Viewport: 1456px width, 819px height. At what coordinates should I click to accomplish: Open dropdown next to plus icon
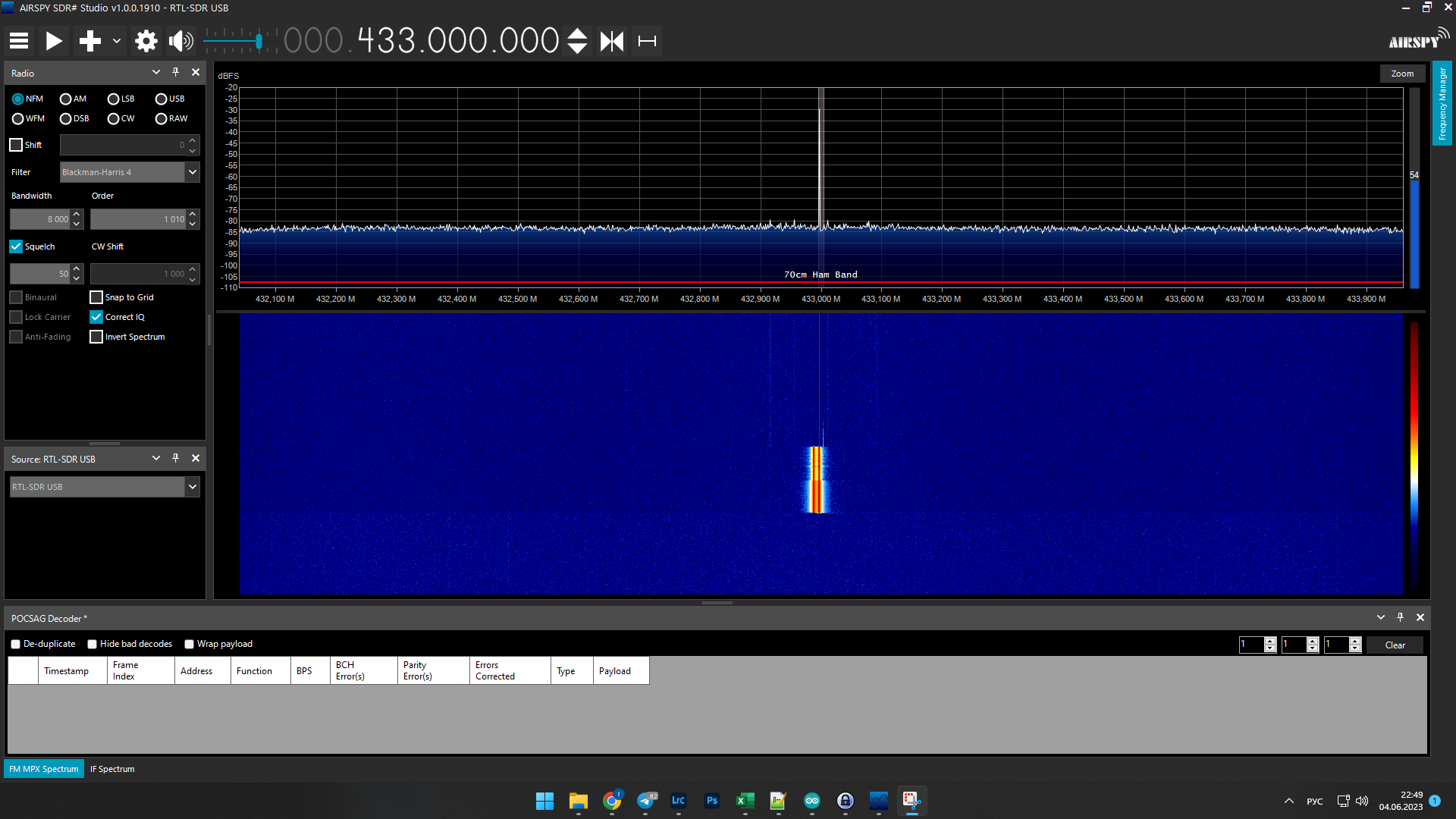[117, 41]
